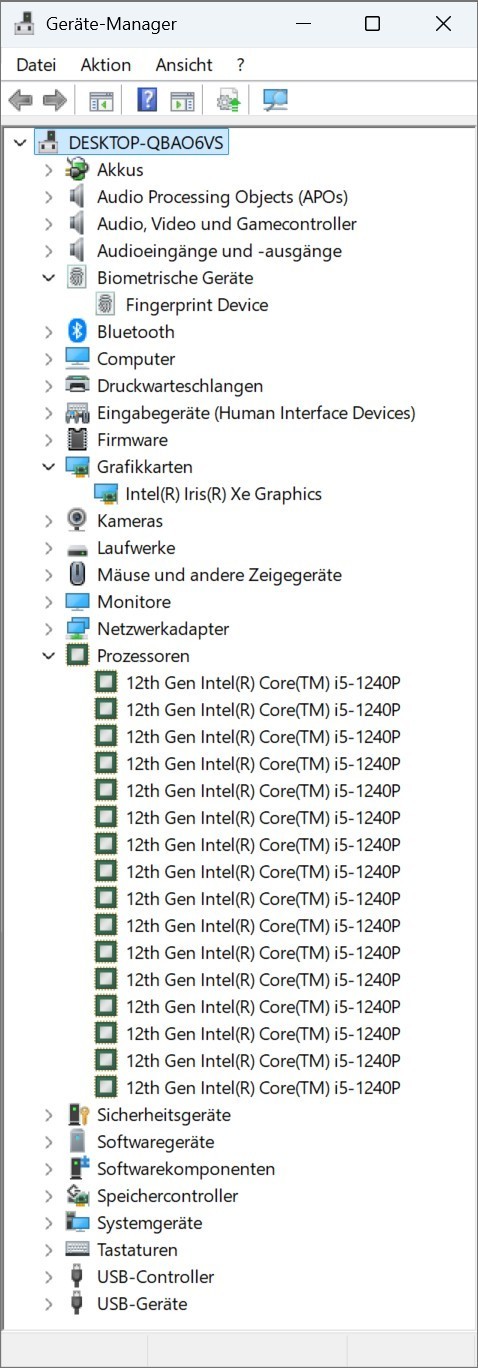Expand the USB-Geräte category
Screen dimensions: 478x1368
click(48, 1304)
